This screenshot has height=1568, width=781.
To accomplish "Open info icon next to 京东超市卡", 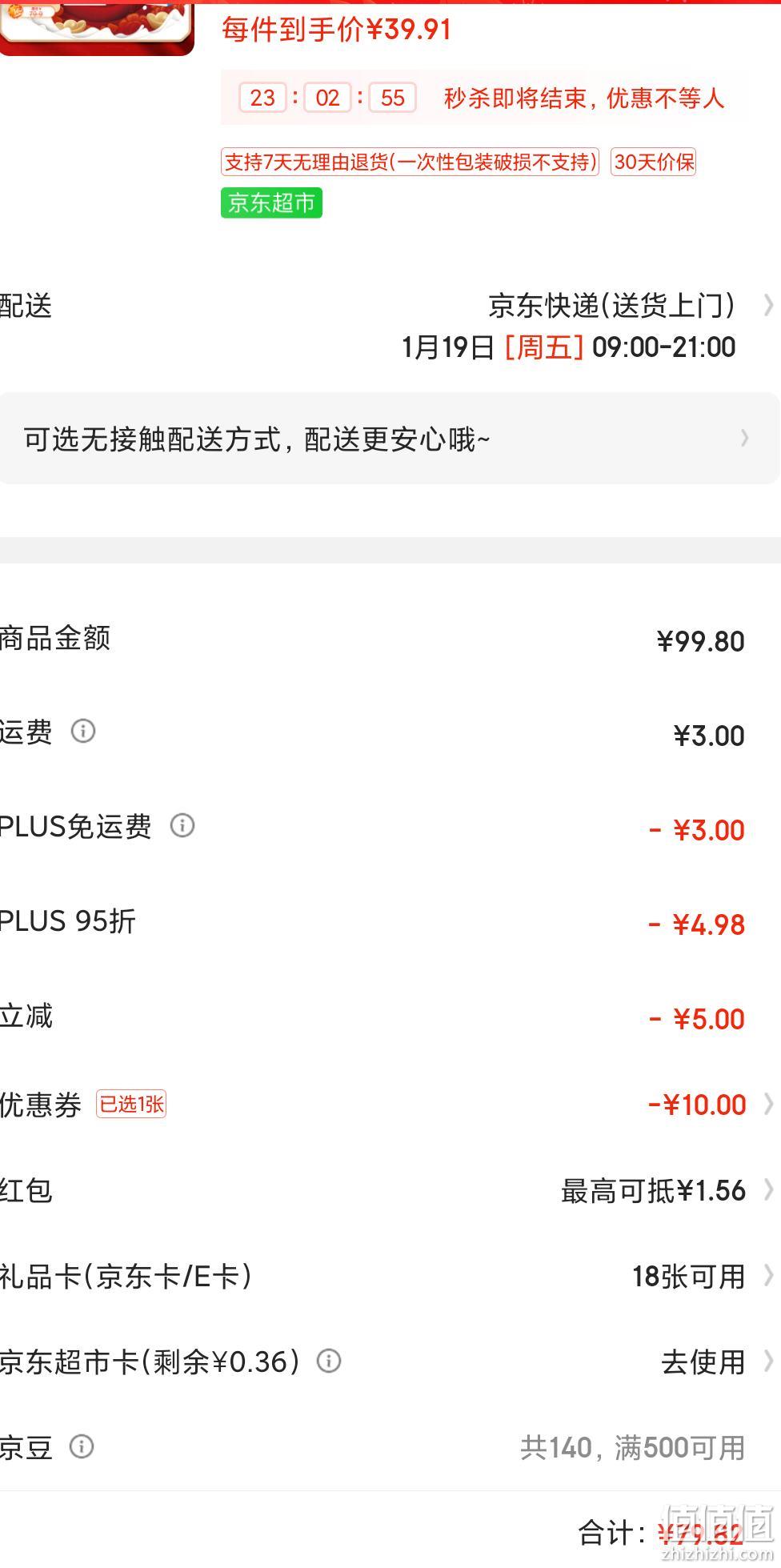I will coord(329,1361).
